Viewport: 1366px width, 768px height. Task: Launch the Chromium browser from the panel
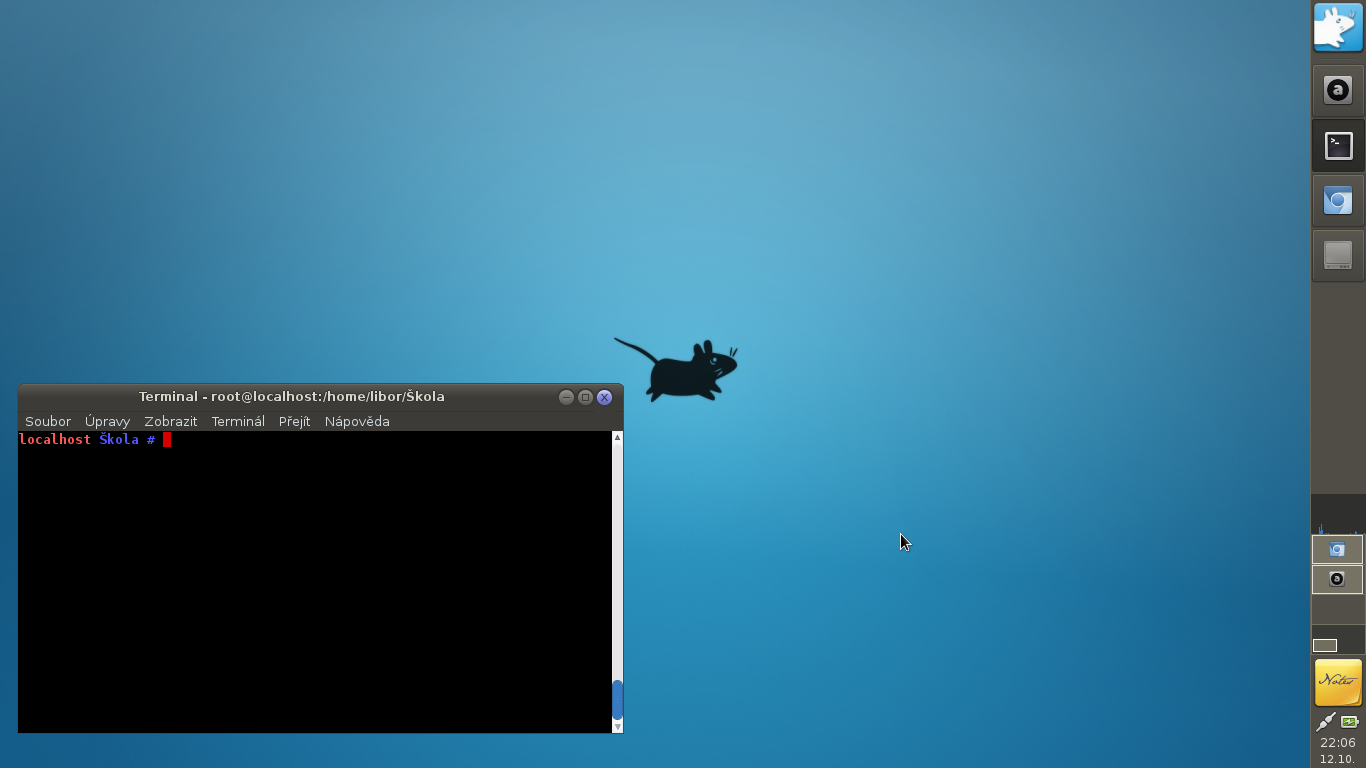1338,201
